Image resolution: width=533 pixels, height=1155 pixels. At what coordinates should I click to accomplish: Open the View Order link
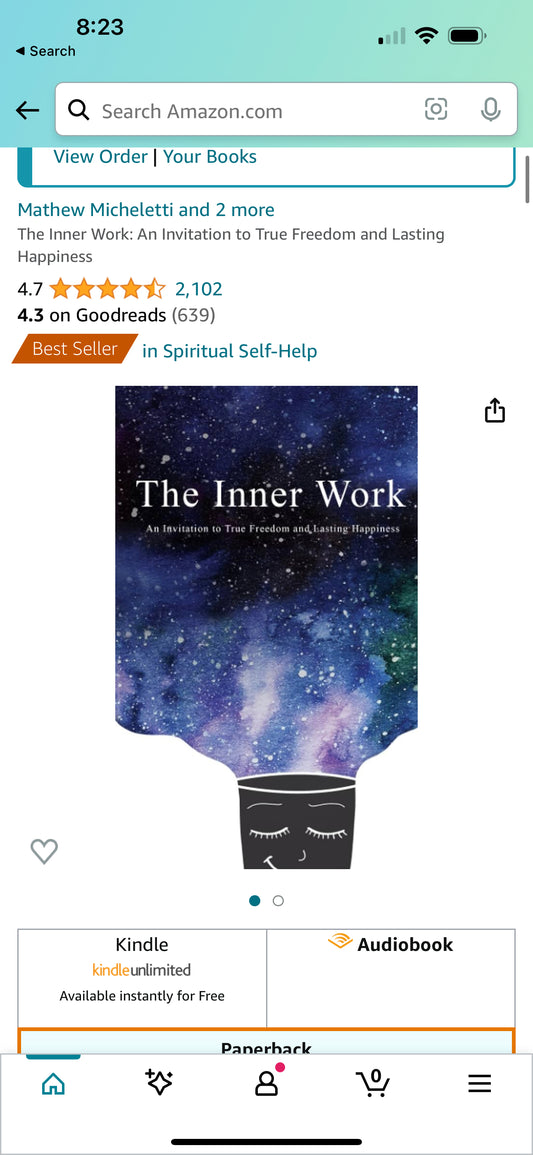(x=100, y=157)
